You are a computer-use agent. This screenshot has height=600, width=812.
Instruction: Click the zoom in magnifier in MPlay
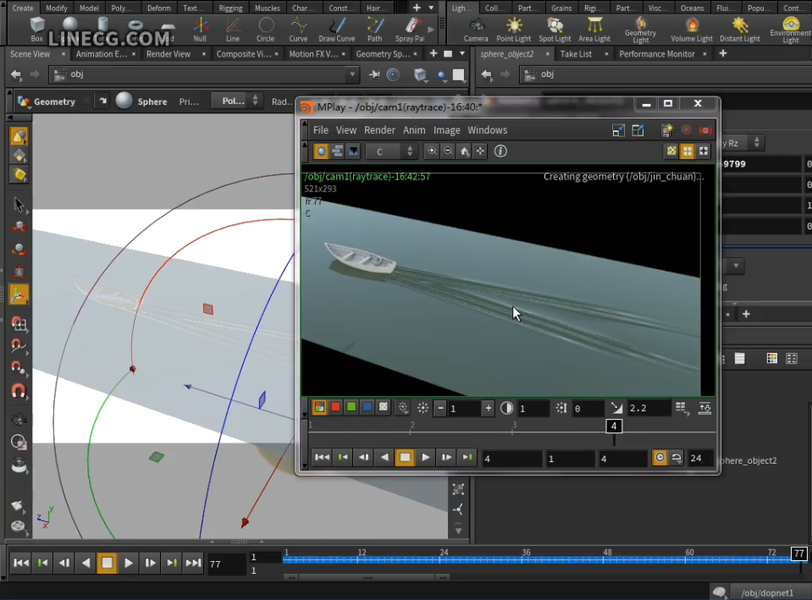(432, 151)
